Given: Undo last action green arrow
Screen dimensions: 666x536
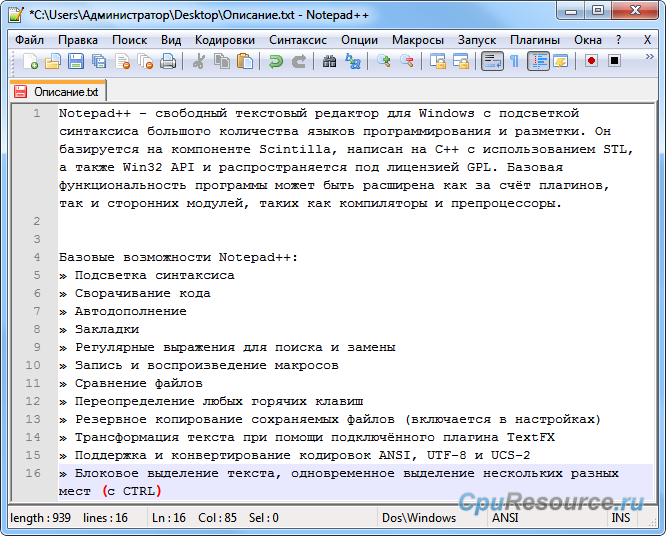Looking at the screenshot, I should [276, 62].
